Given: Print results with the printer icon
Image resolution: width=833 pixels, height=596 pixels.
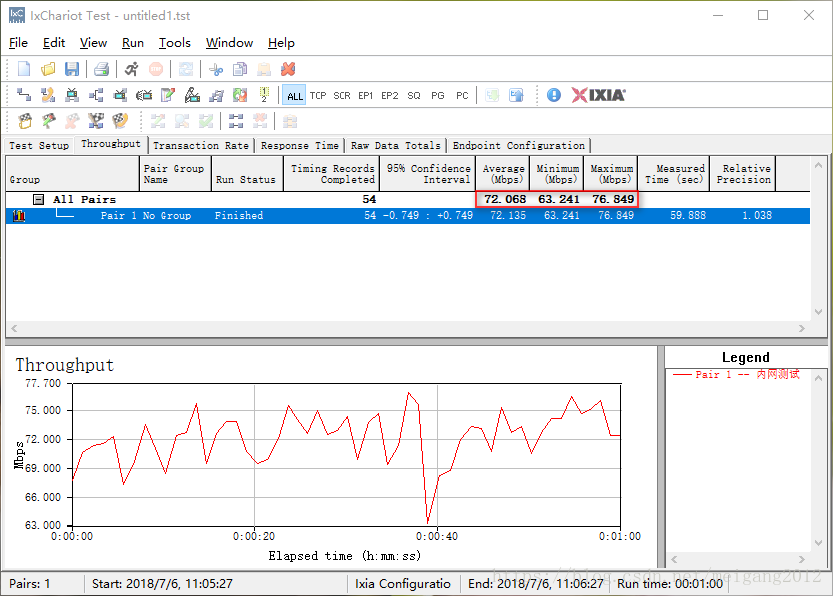Looking at the screenshot, I should pos(101,69).
